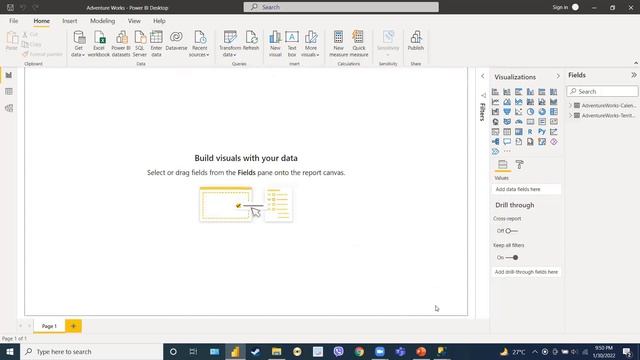Switch to the Modeling tab

click(102, 21)
